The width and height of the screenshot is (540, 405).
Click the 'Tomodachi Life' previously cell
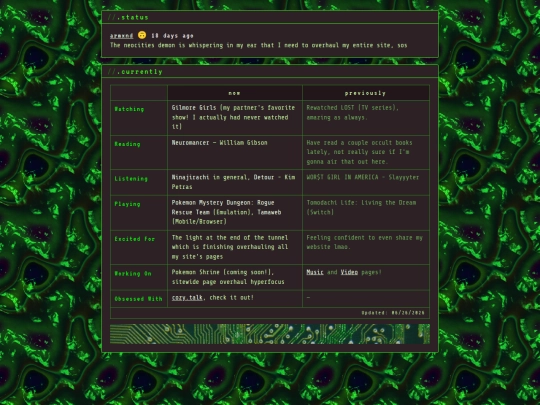pos(366,212)
